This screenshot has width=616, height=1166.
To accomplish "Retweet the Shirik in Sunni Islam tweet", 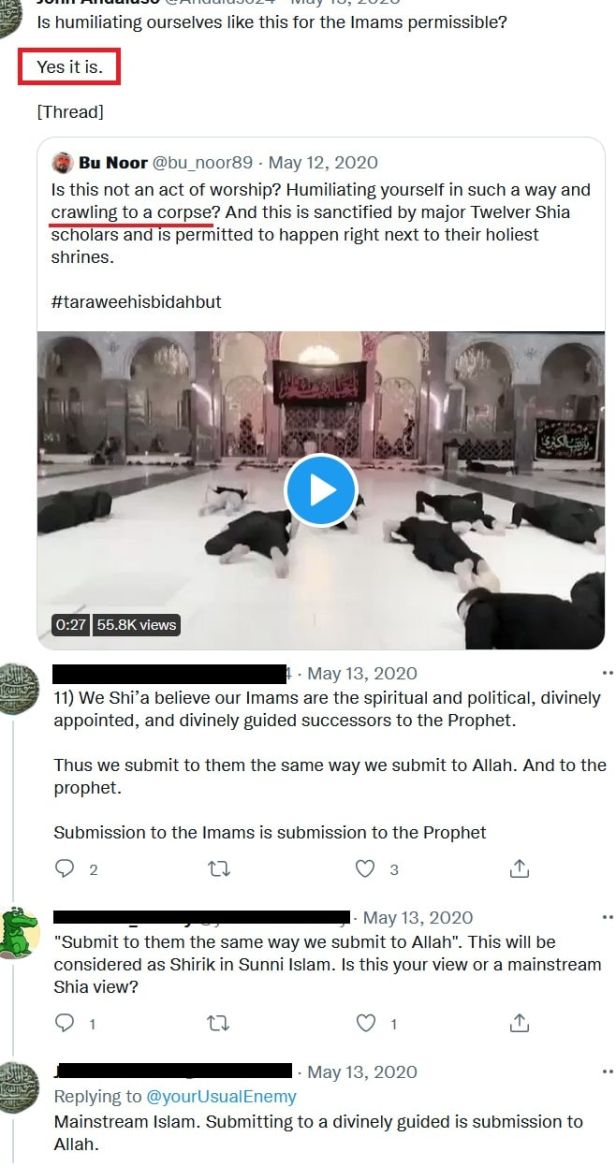I will (x=218, y=1024).
